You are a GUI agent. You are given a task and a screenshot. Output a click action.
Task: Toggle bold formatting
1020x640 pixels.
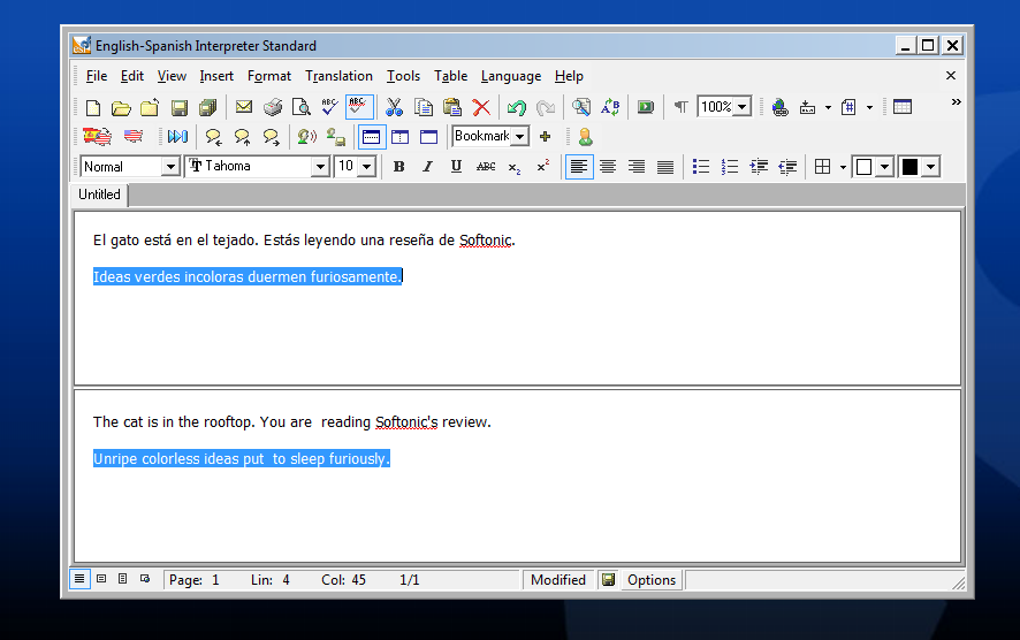(399, 167)
